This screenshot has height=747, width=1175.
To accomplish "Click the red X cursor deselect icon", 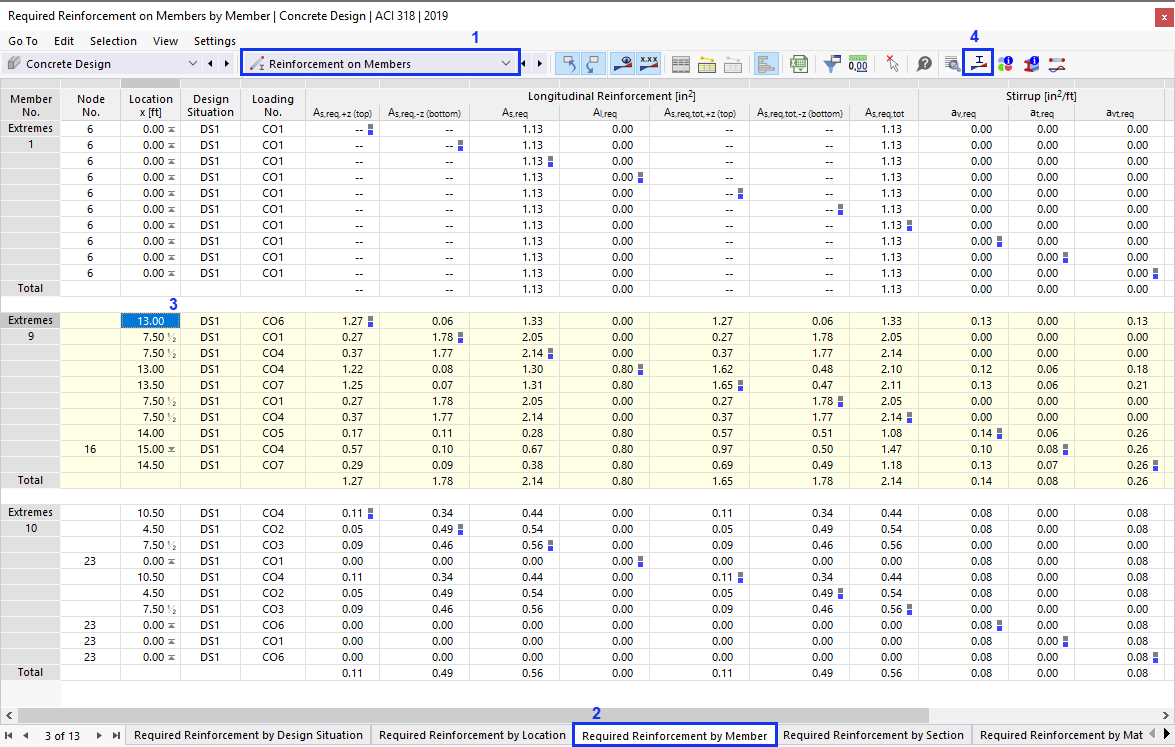I will 892,63.
